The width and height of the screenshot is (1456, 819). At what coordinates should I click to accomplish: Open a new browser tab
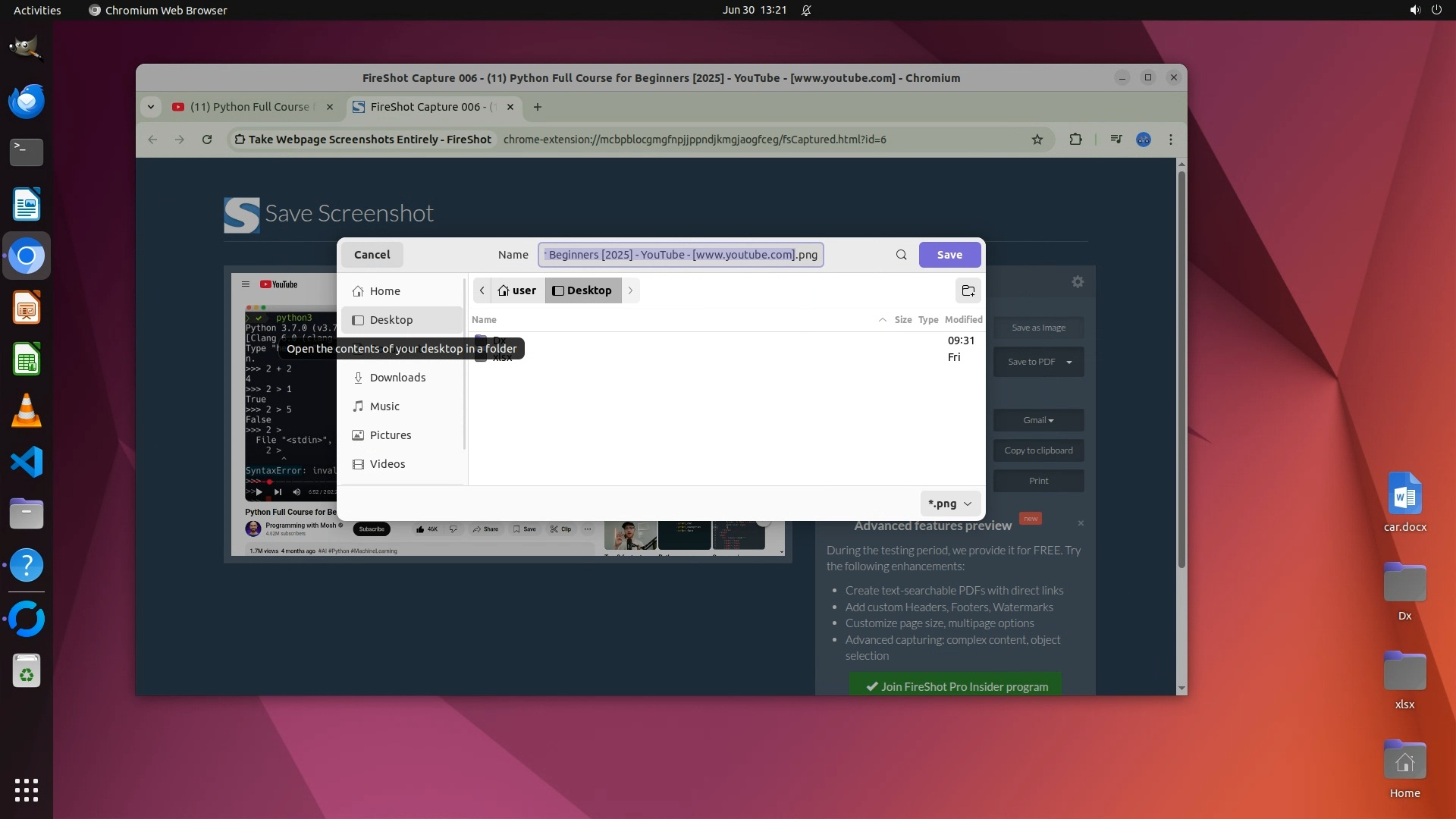click(x=537, y=107)
